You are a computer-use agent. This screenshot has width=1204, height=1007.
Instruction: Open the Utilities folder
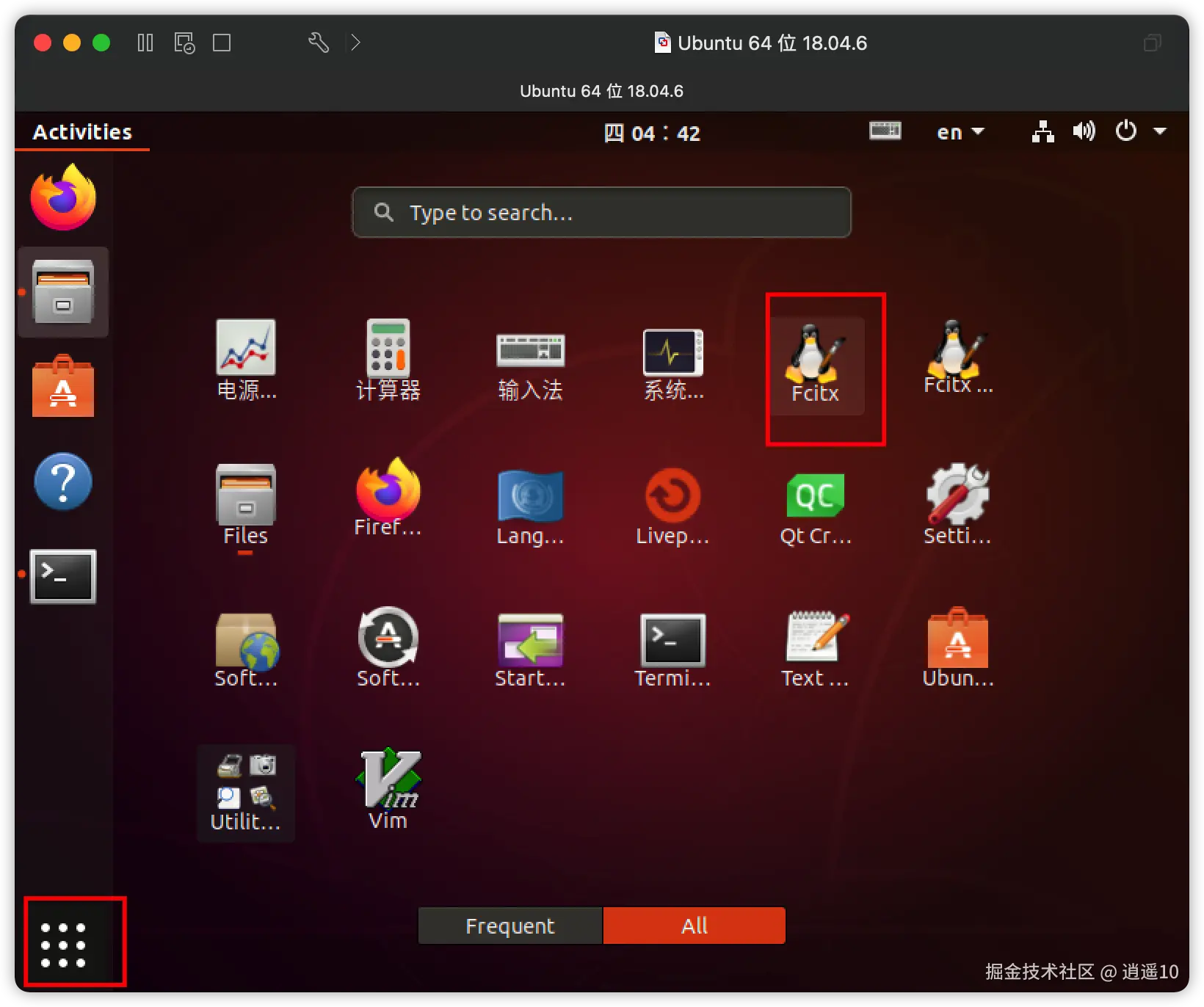pyautogui.click(x=246, y=793)
